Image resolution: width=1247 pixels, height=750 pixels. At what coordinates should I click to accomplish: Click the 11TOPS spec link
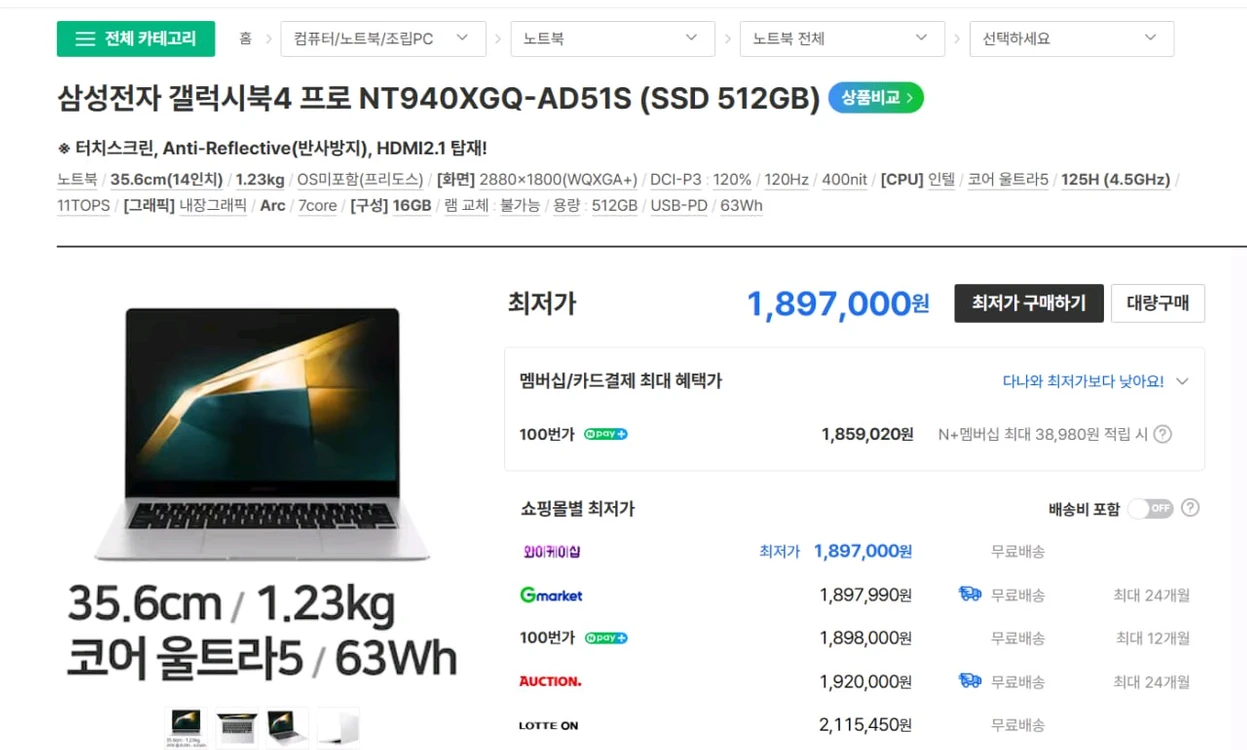pos(84,206)
